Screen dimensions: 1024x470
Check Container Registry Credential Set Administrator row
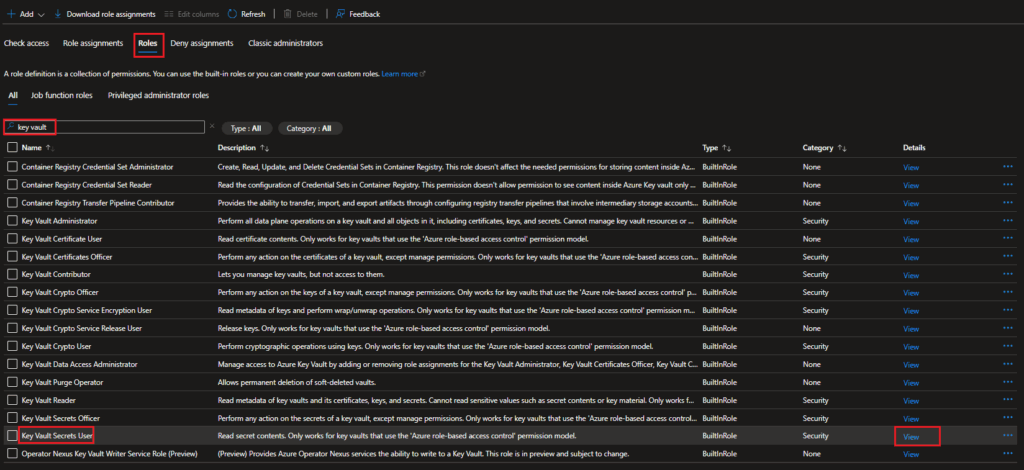point(12,167)
